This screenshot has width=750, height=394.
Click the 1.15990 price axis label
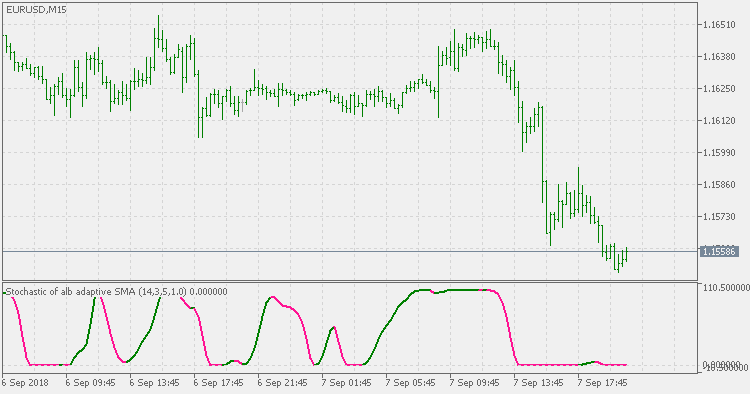pyautogui.click(x=719, y=153)
